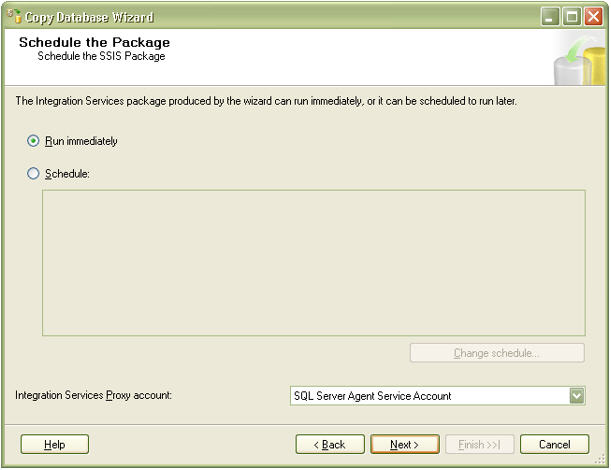This screenshot has width=611, height=470.
Task: Go back with the Back button
Action: coord(330,444)
